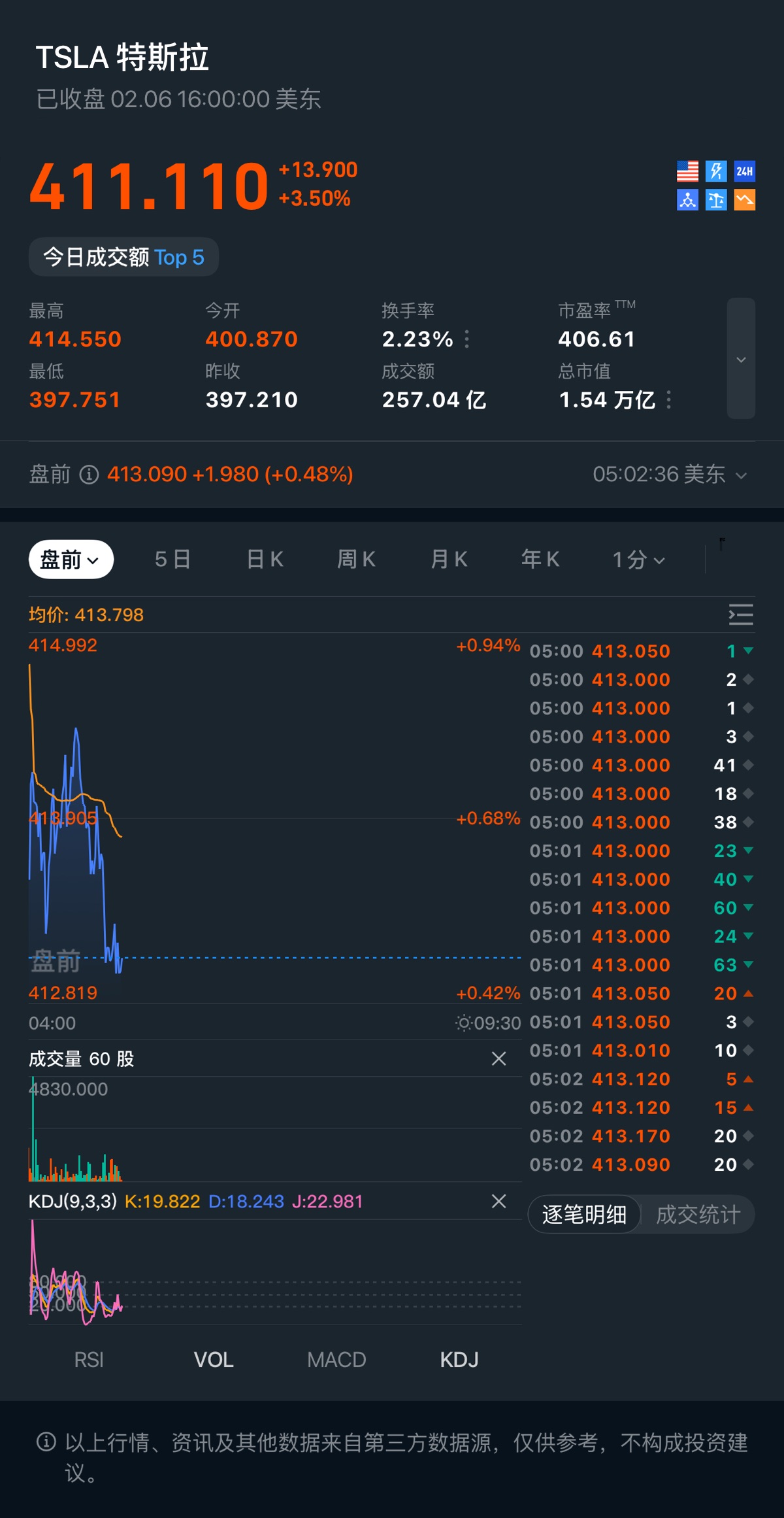Image resolution: width=784 pixels, height=1518 pixels.
Task: Switch to the 成交统计 tab
Action: [x=698, y=1215]
